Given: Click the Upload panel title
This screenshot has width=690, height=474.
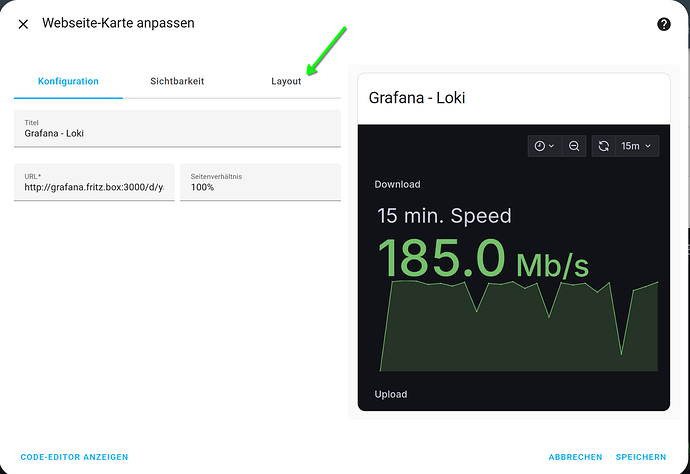Looking at the screenshot, I should [391, 394].
